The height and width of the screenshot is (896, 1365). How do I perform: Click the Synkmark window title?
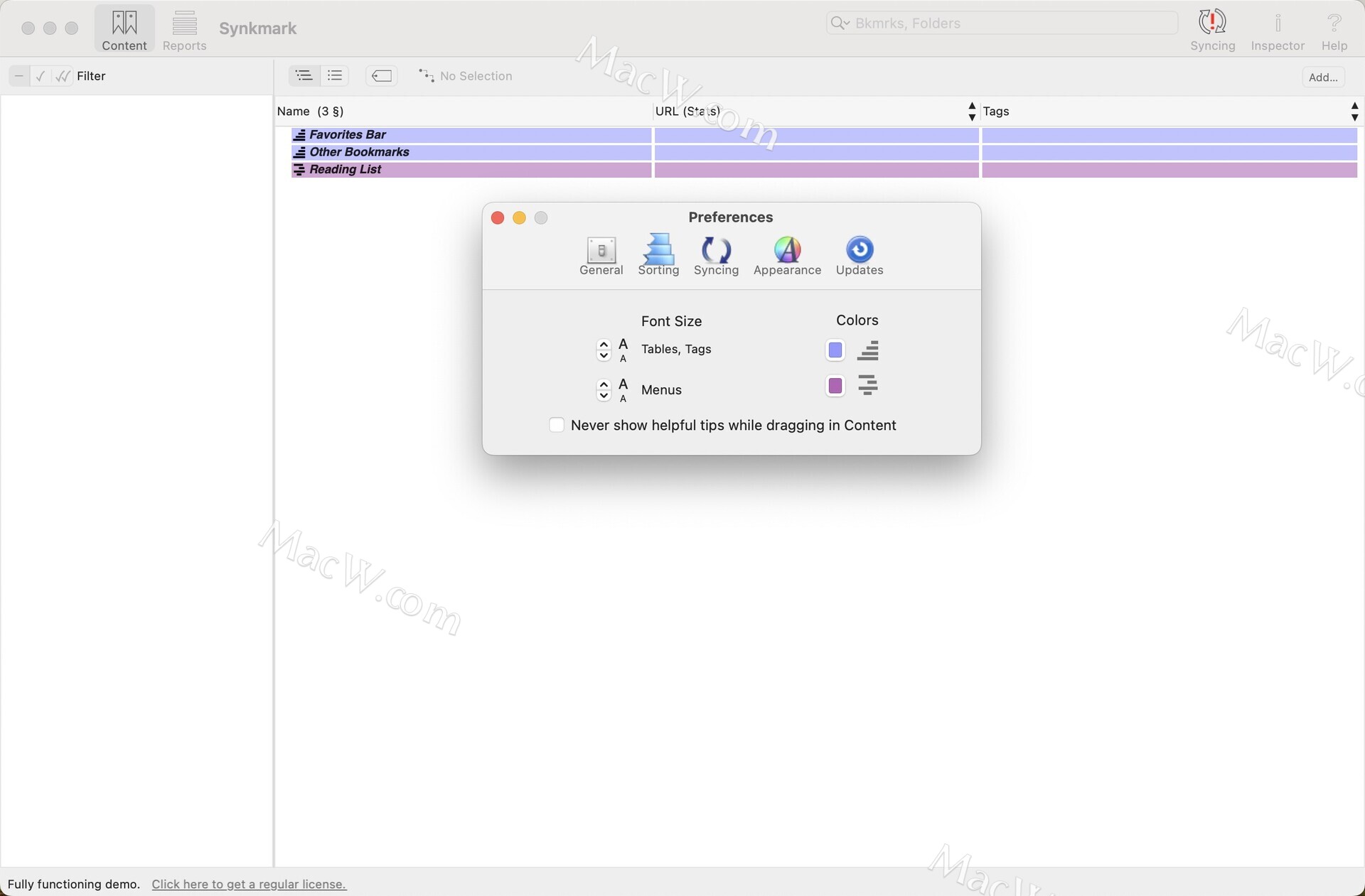click(257, 28)
